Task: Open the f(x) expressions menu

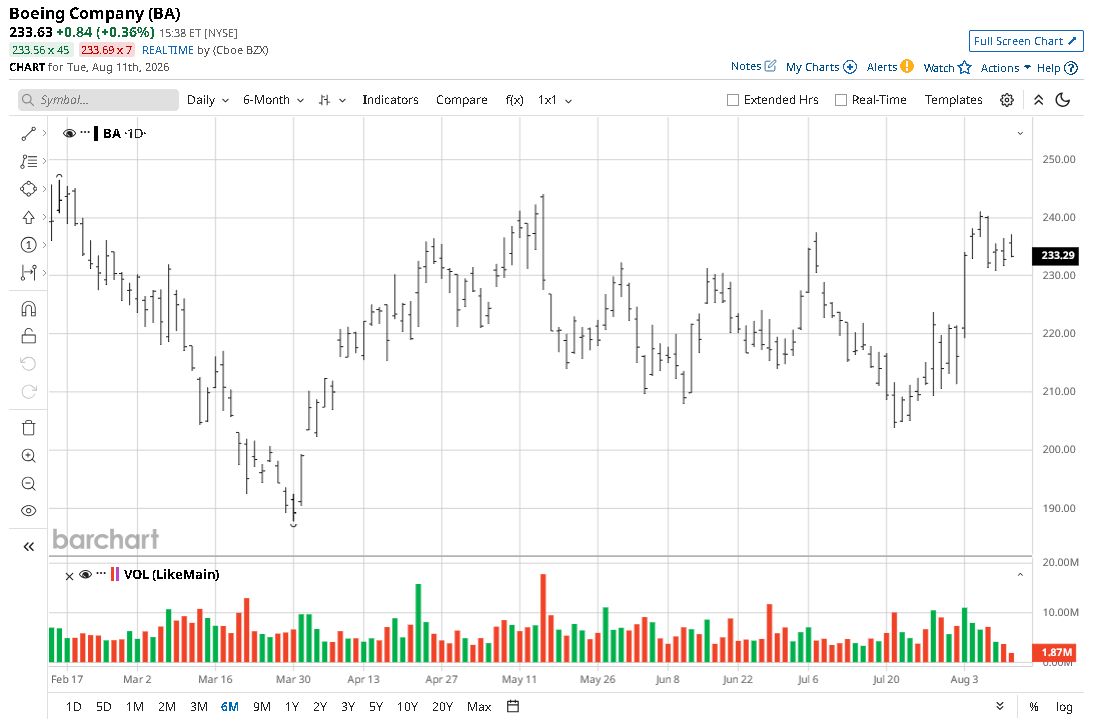Action: 514,100
